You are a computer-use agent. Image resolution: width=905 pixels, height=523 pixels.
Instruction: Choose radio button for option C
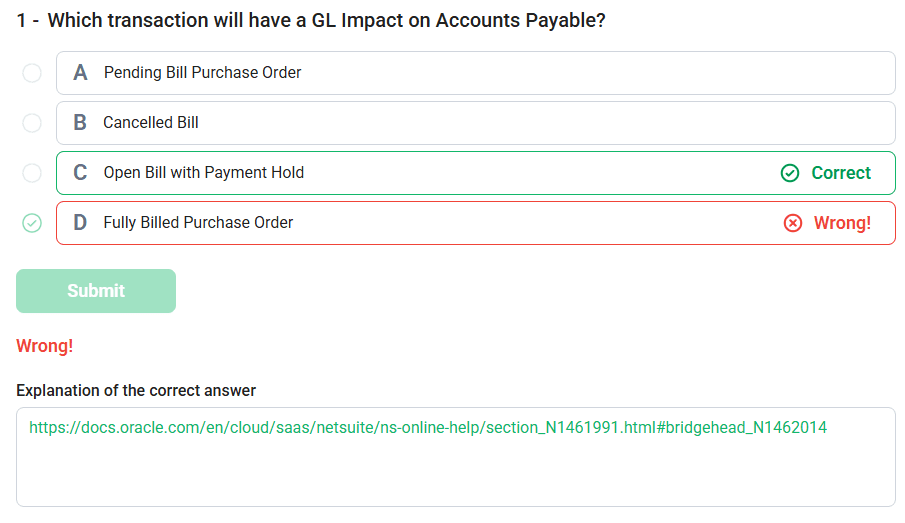(32, 173)
